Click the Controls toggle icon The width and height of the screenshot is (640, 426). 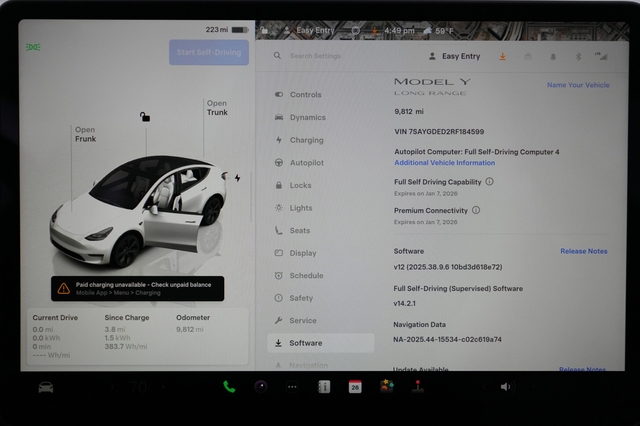[279, 95]
